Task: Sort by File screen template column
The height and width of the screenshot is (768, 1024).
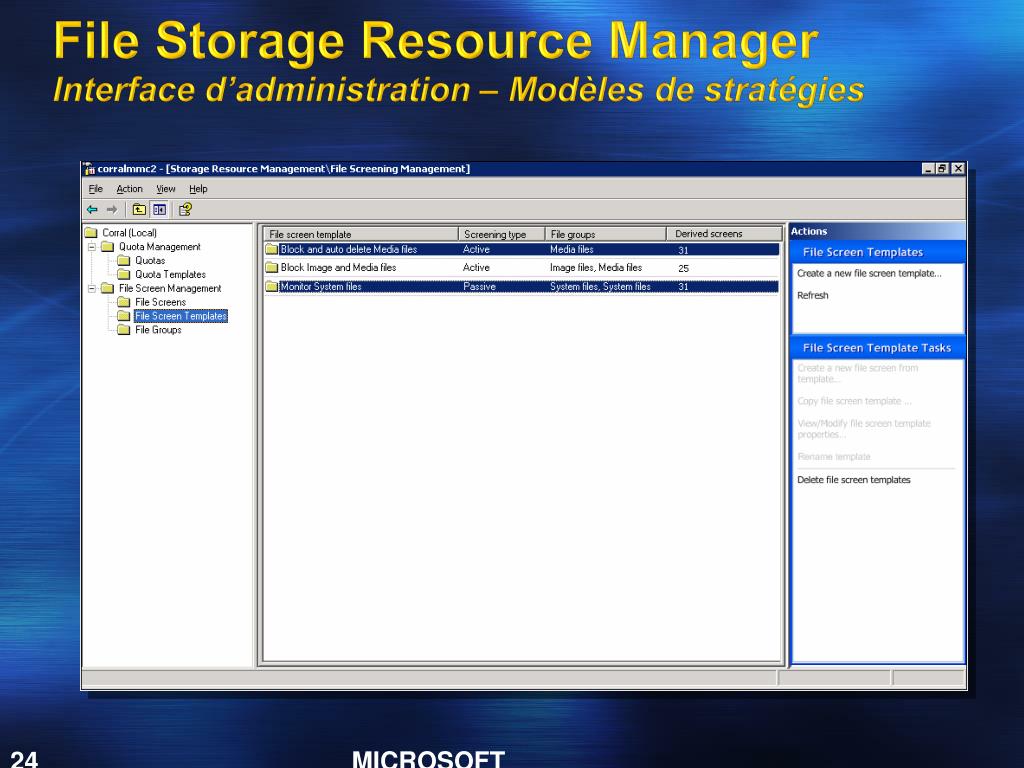Action: click(360, 234)
